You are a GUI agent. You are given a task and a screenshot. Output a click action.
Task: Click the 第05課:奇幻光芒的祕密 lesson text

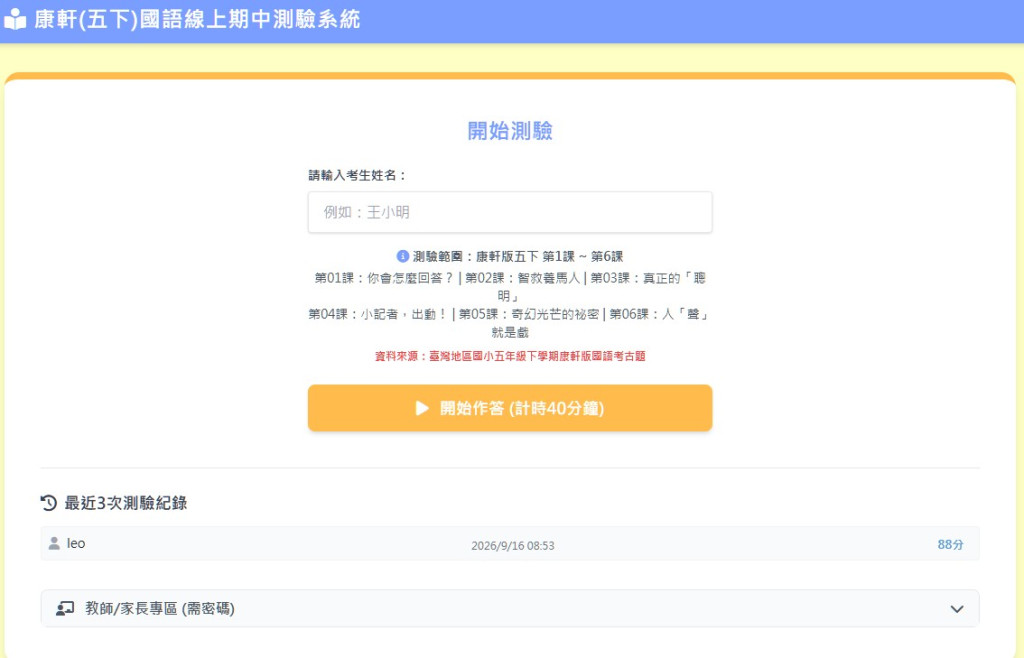(529, 314)
